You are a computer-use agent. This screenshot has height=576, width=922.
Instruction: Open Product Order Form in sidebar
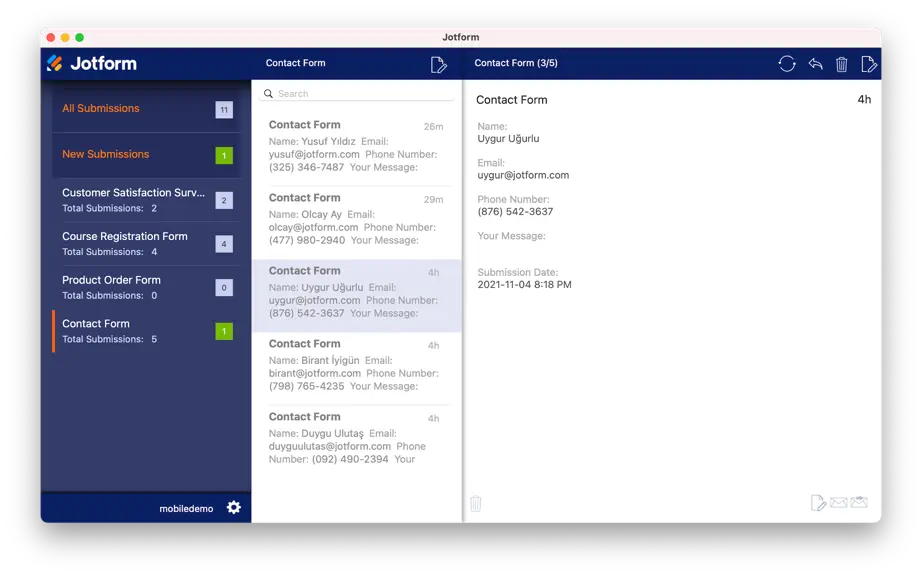click(x=146, y=287)
